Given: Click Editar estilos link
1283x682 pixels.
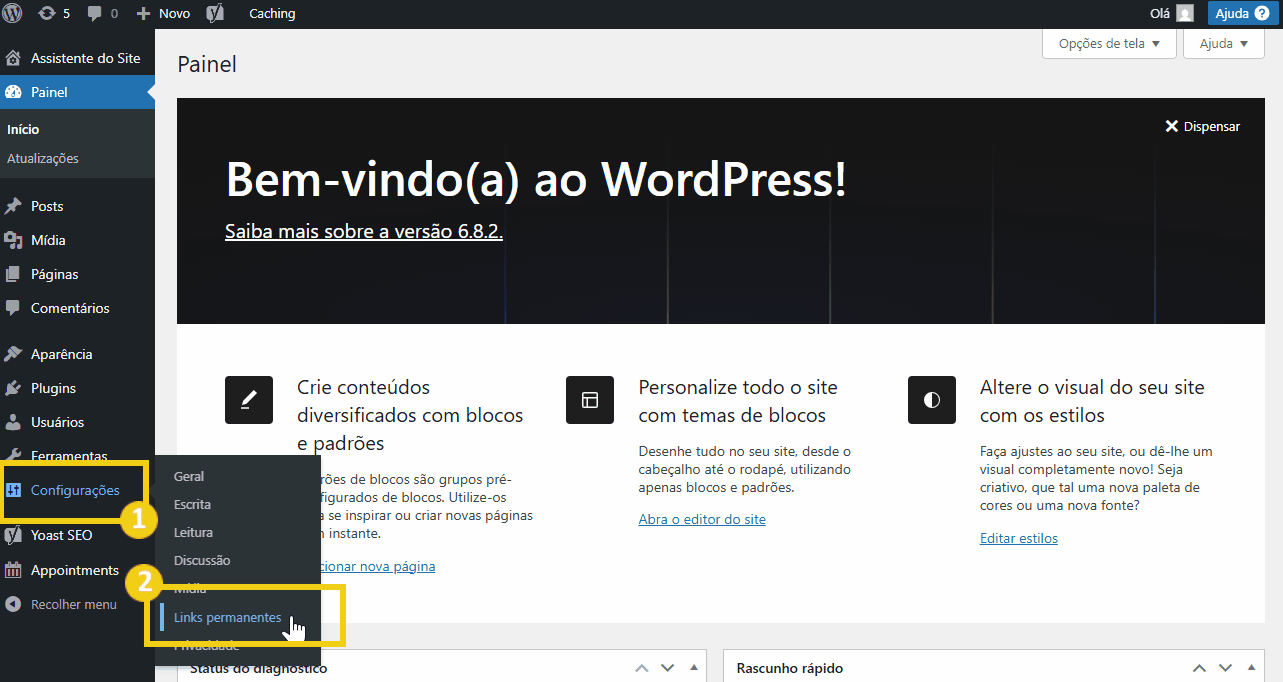Looking at the screenshot, I should [1019, 538].
